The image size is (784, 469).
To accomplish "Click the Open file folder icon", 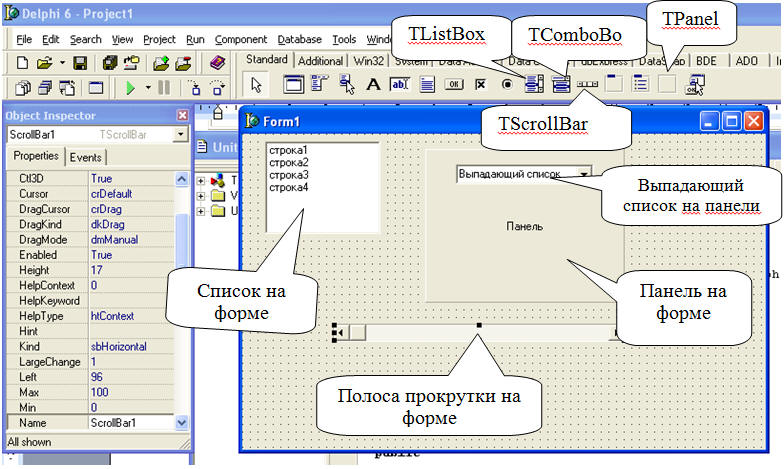I will 45,63.
